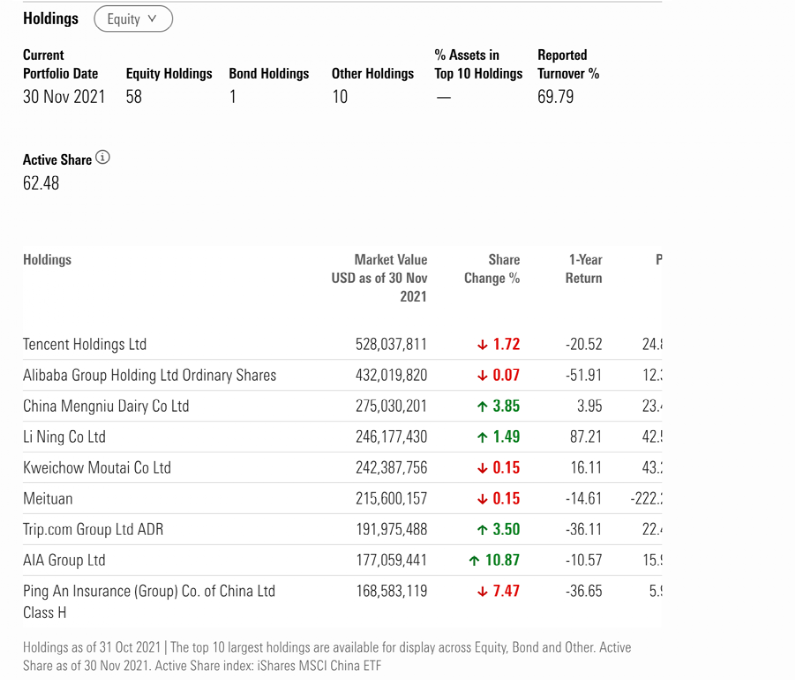Click Trip.com share change up 3.50
The height and width of the screenshot is (680, 795).
point(498,529)
